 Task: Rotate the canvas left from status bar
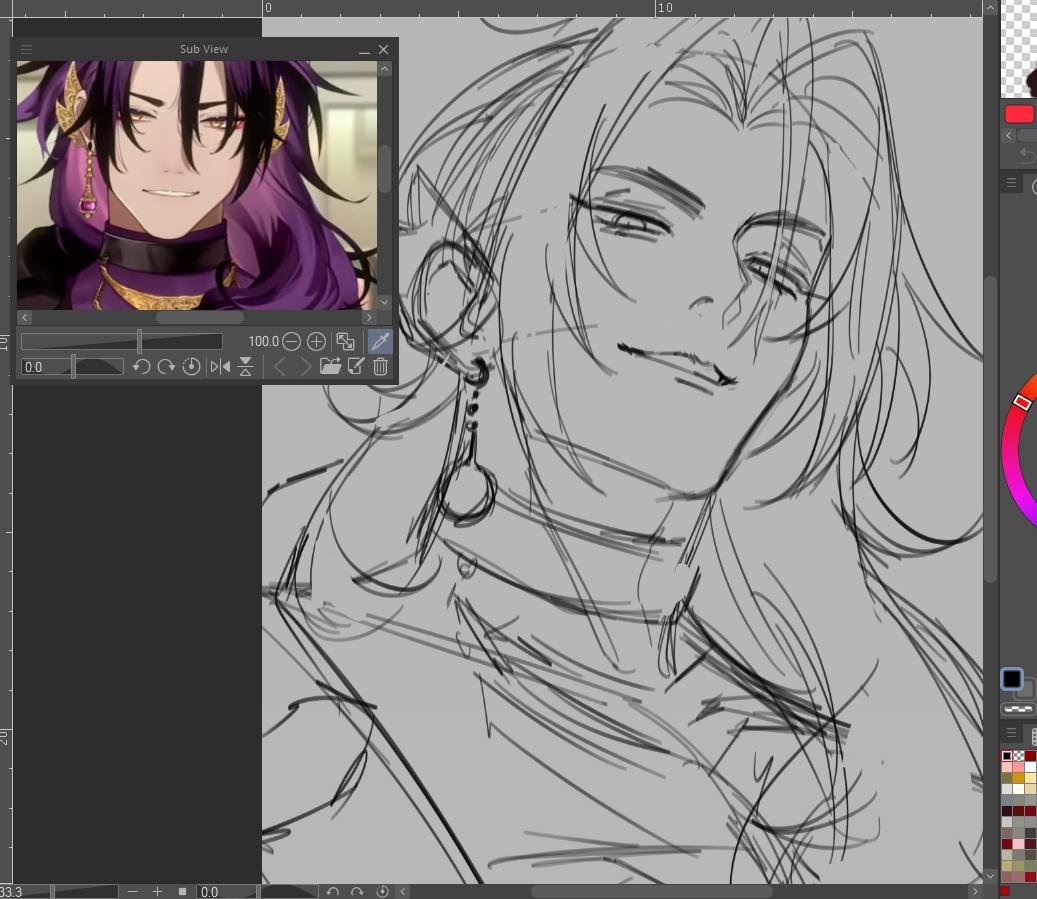pos(333,892)
